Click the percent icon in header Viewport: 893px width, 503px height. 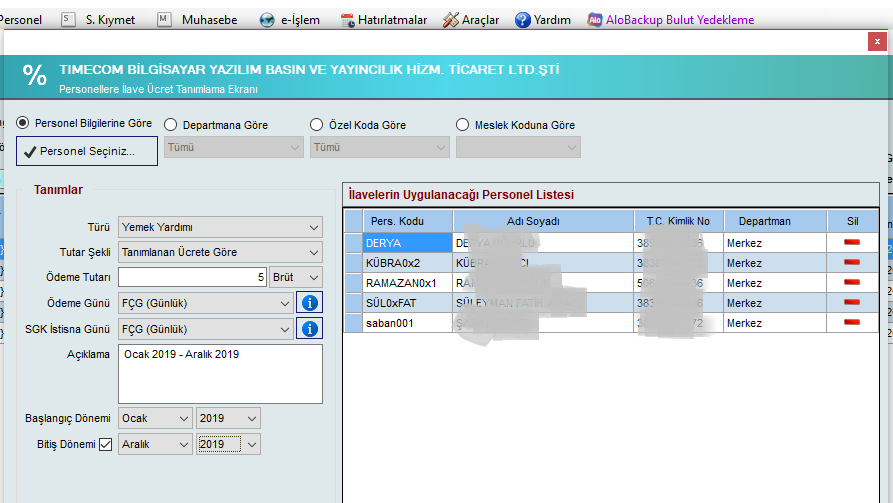(x=34, y=75)
